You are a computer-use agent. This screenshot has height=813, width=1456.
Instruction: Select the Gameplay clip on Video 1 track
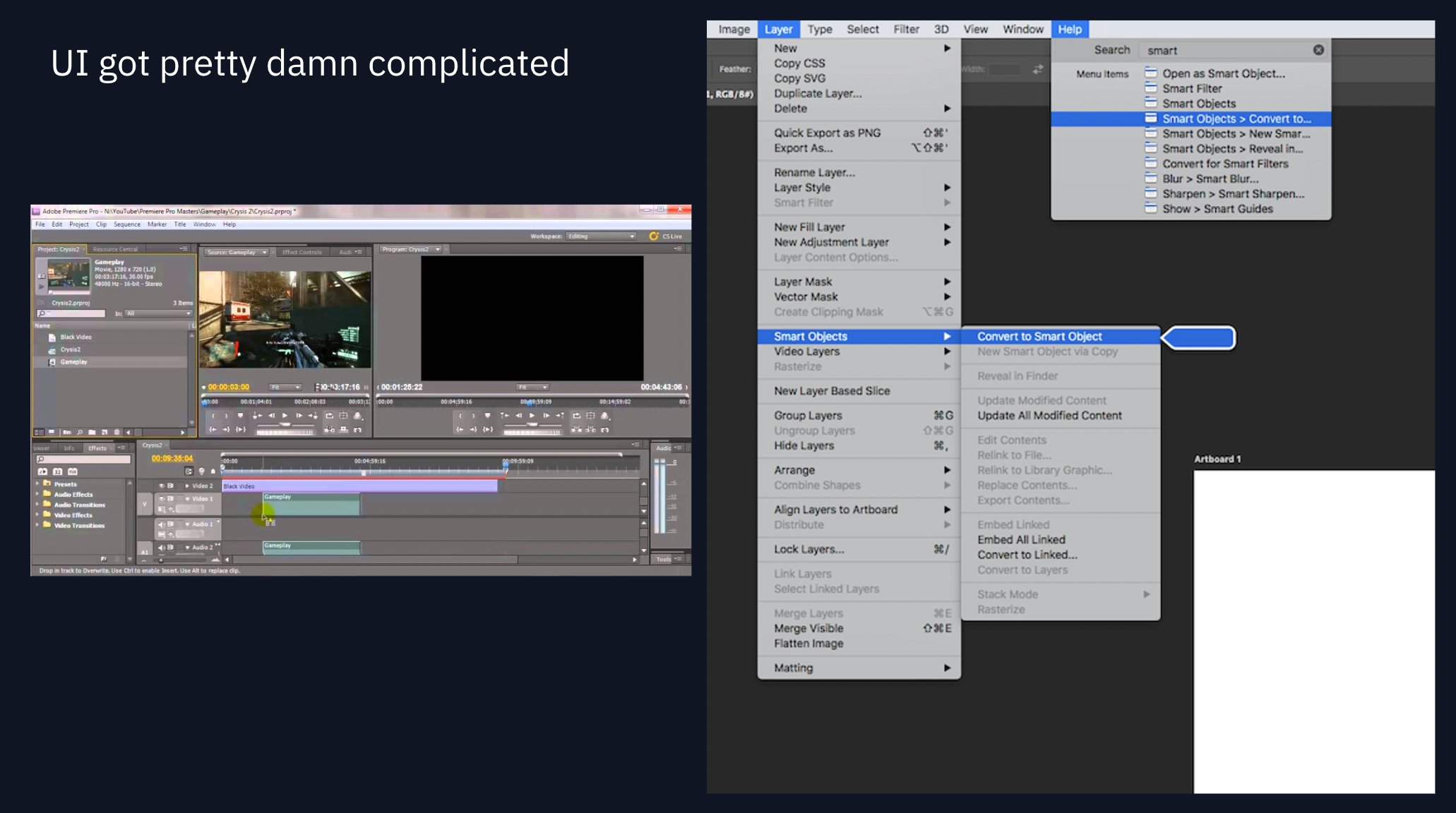coord(311,505)
